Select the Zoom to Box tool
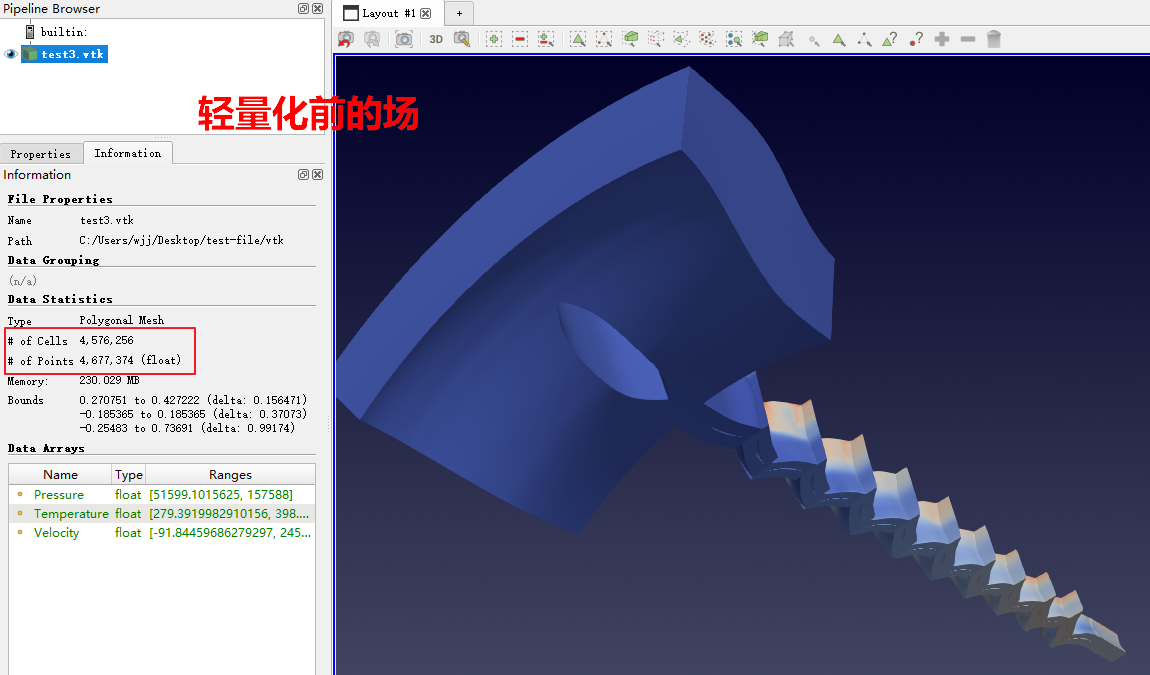 461,38
